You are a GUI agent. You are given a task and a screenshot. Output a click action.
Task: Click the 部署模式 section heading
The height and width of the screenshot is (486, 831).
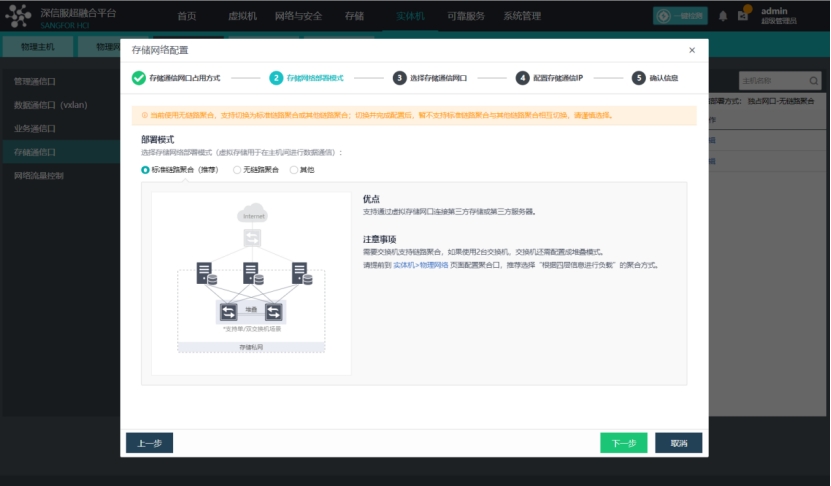[x=157, y=139]
